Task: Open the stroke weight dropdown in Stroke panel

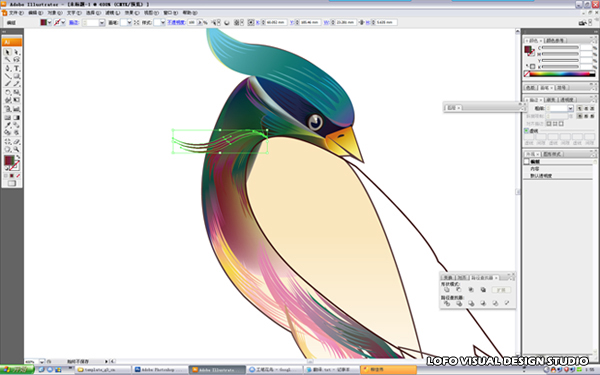Action: [570, 108]
